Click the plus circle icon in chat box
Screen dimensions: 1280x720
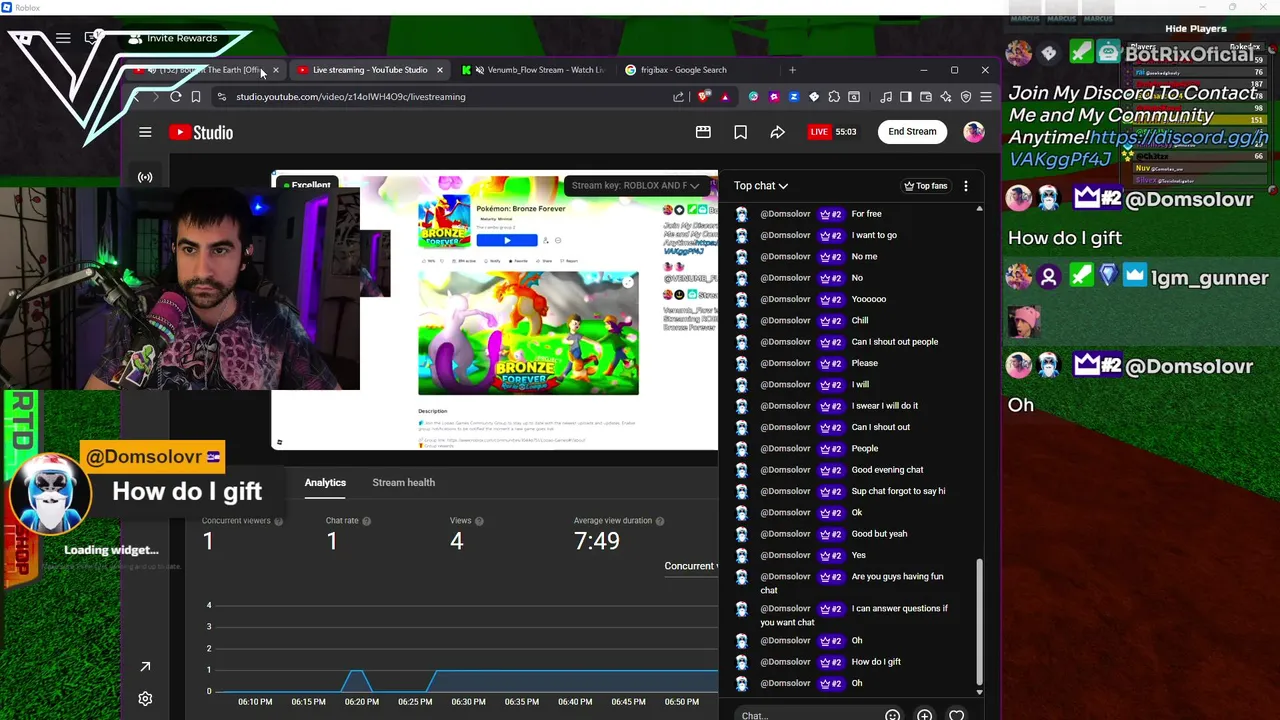pyautogui.click(x=924, y=715)
